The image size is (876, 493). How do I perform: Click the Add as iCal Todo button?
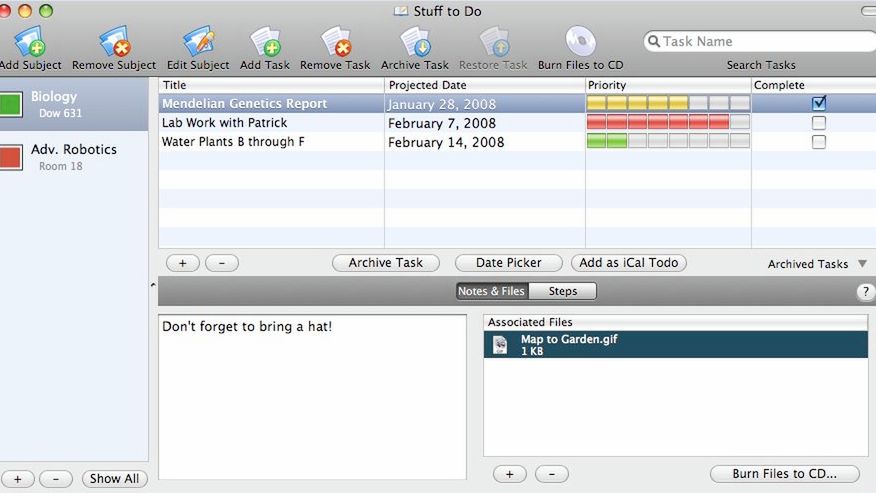[628, 263]
